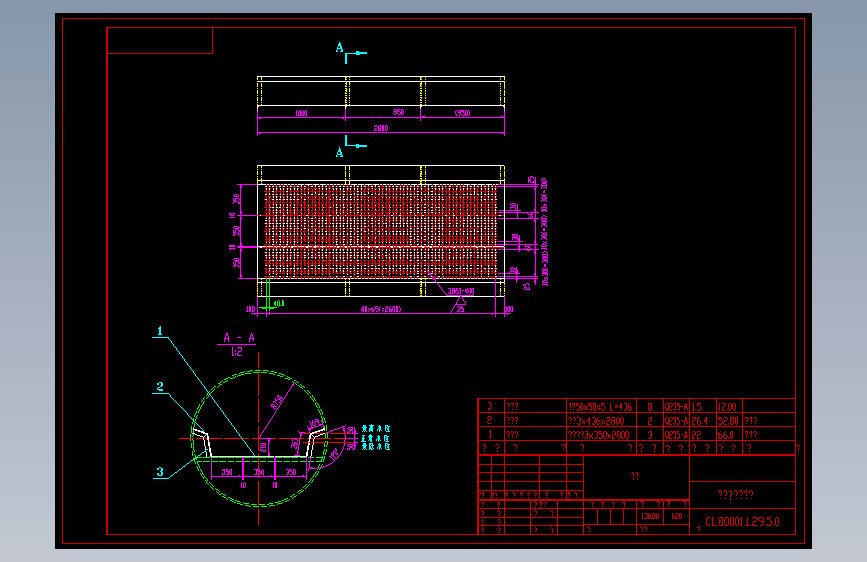Pick the R759 radius dimension
The height and width of the screenshot is (562, 867).
point(276,402)
